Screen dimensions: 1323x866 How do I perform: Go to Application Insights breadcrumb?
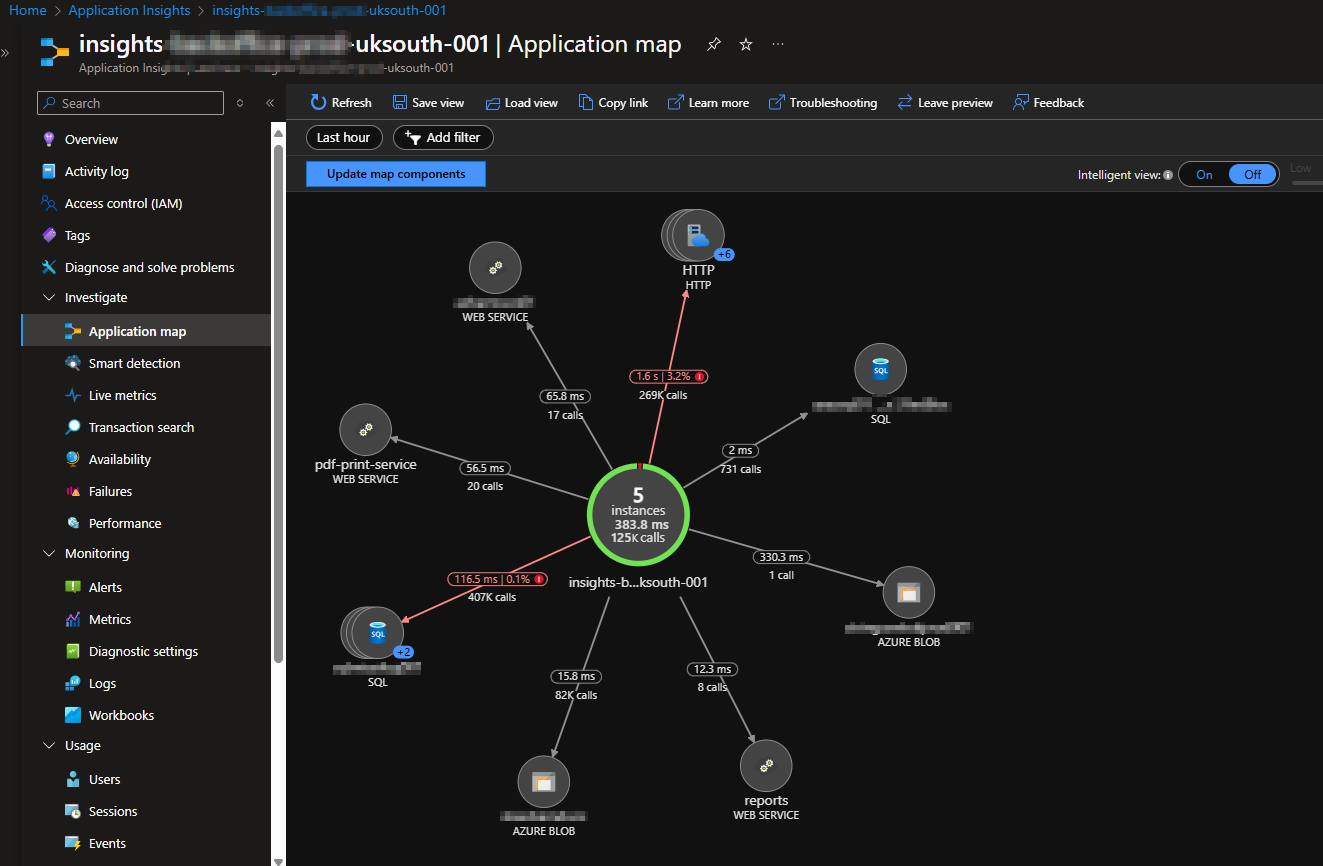[129, 10]
